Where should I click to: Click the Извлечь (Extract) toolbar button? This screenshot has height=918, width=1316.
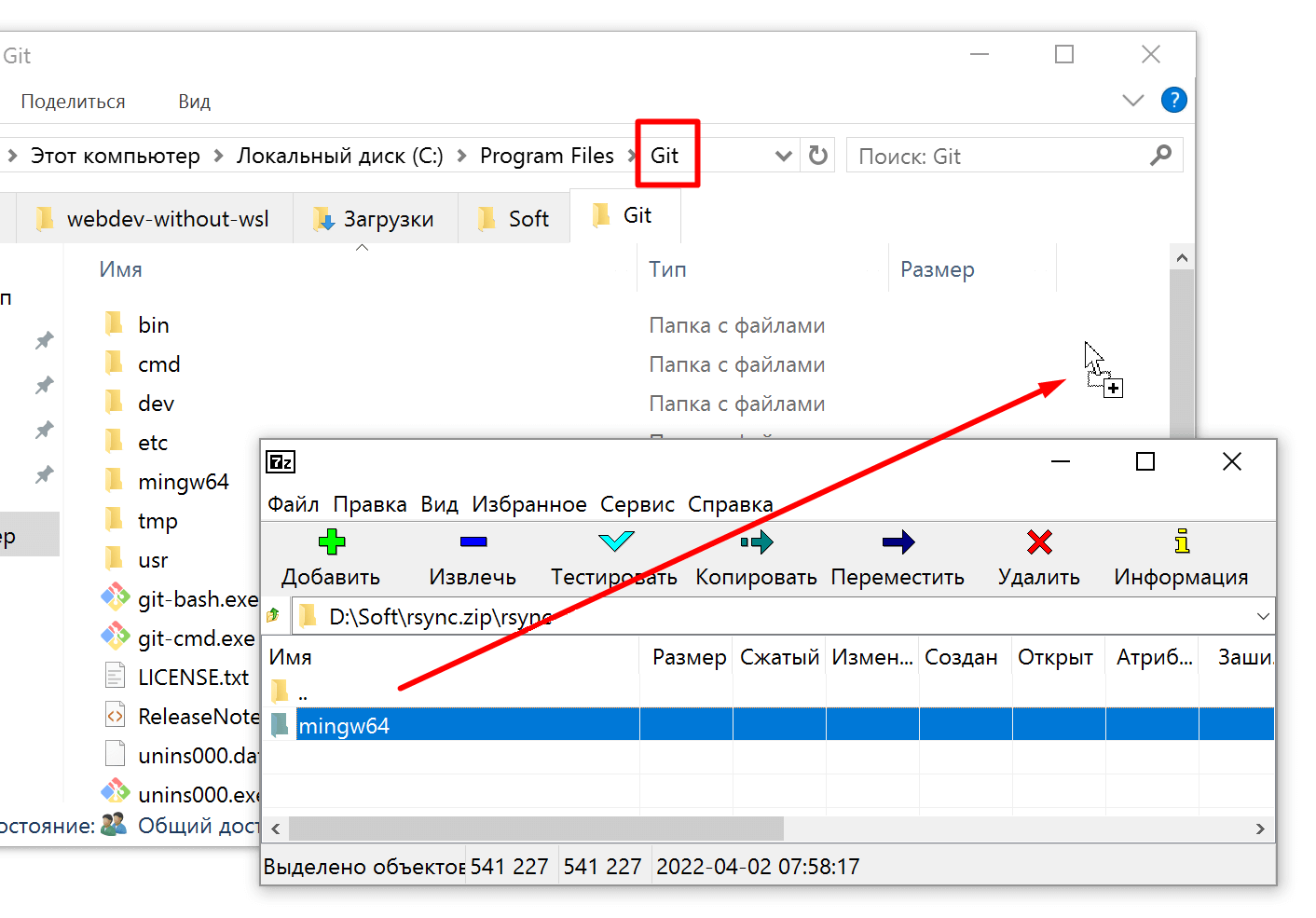[x=473, y=558]
